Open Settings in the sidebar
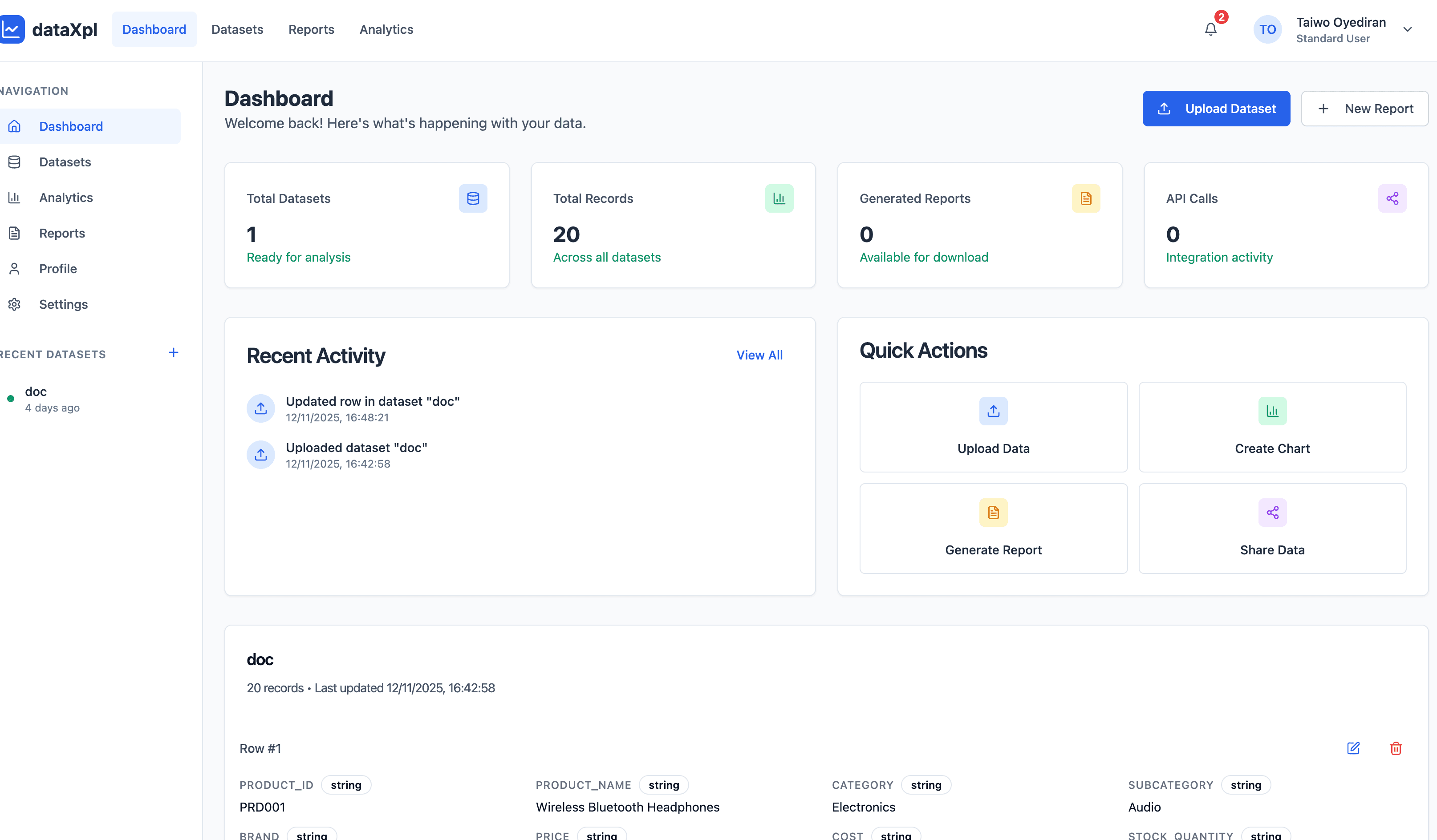Viewport: 1437px width, 840px height. [63, 304]
